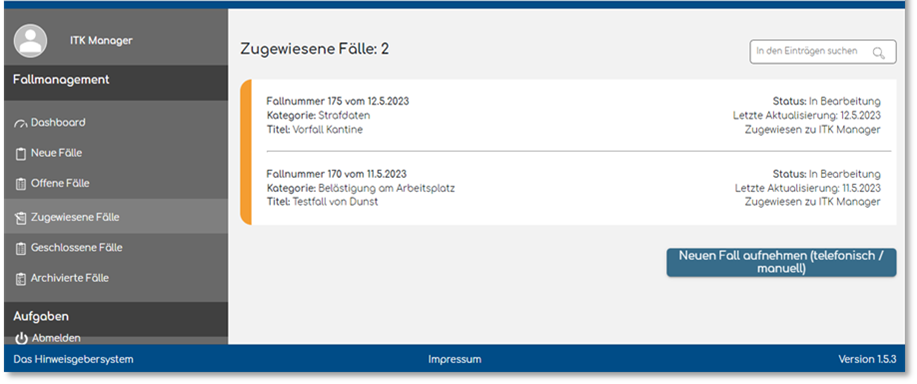
Task: Click the Zugewiesene Fälle icon
Action: click(21, 218)
